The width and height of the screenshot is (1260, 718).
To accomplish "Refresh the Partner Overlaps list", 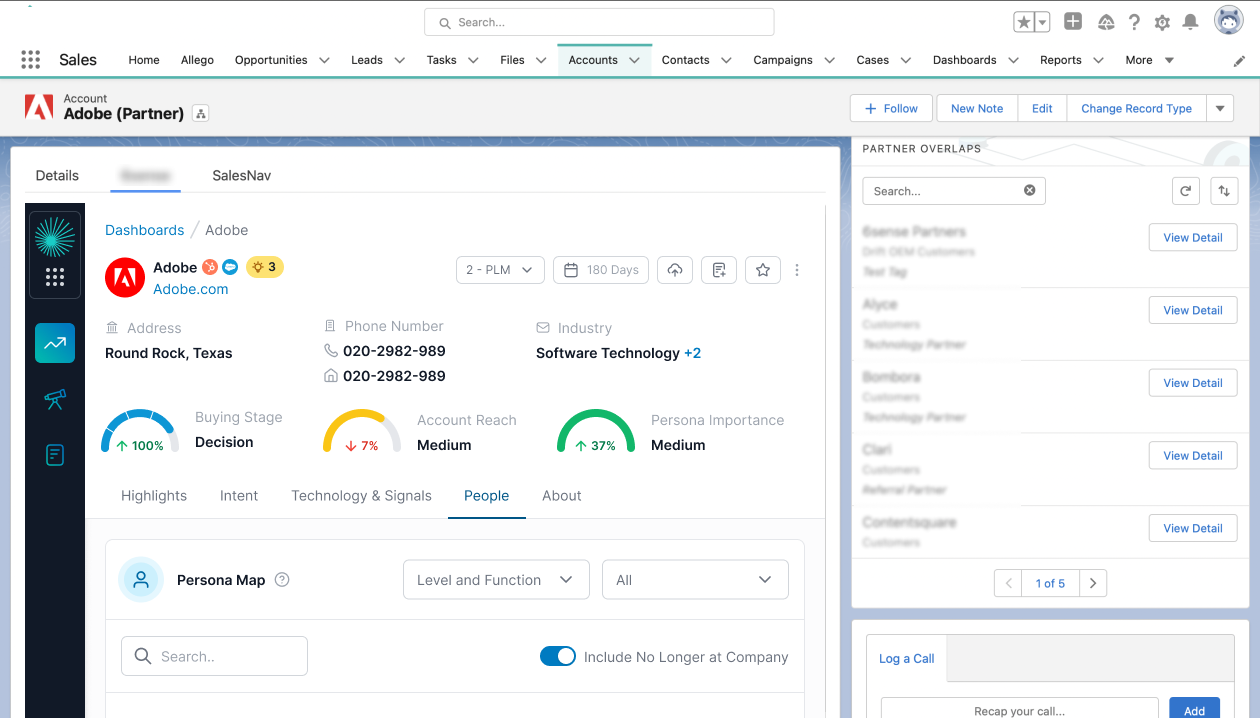I will [x=1186, y=191].
